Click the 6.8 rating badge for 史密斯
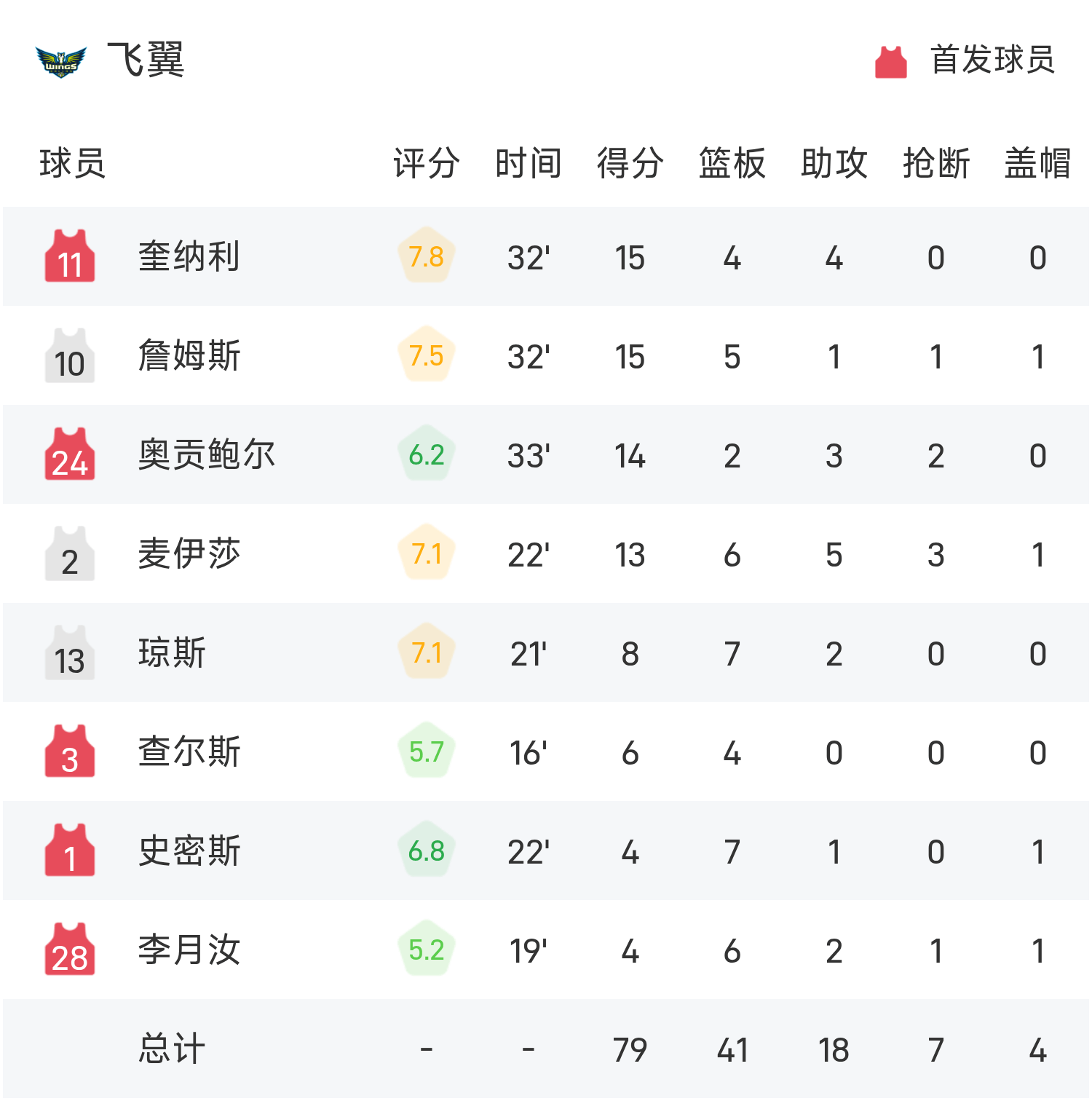The image size is (1092, 1101). 427,851
